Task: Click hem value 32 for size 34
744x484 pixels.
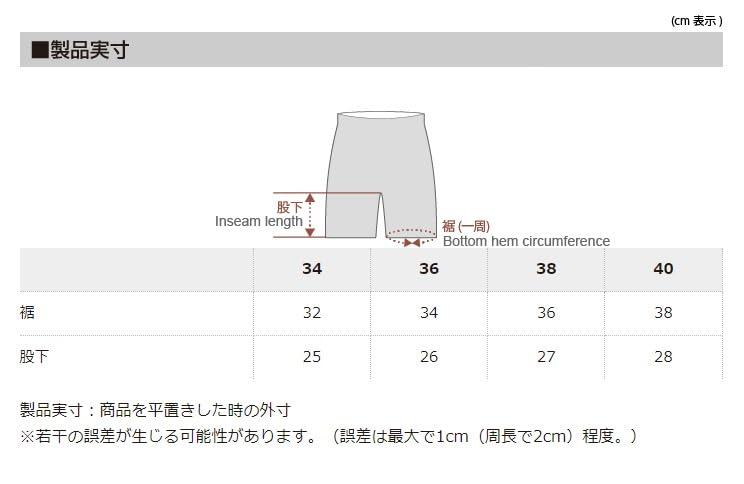Action: pos(312,313)
